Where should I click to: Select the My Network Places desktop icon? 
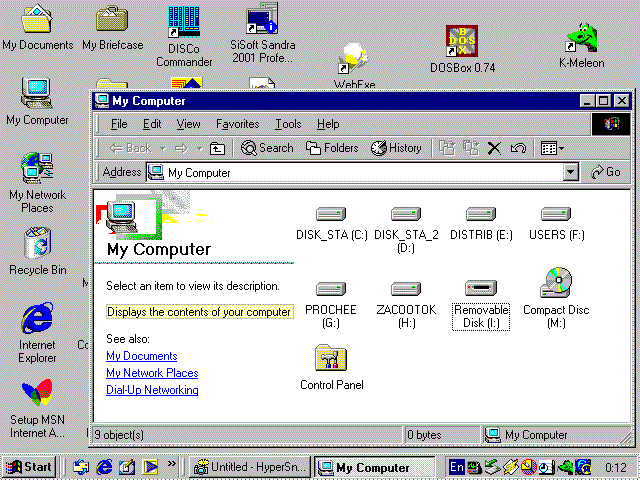click(37, 182)
